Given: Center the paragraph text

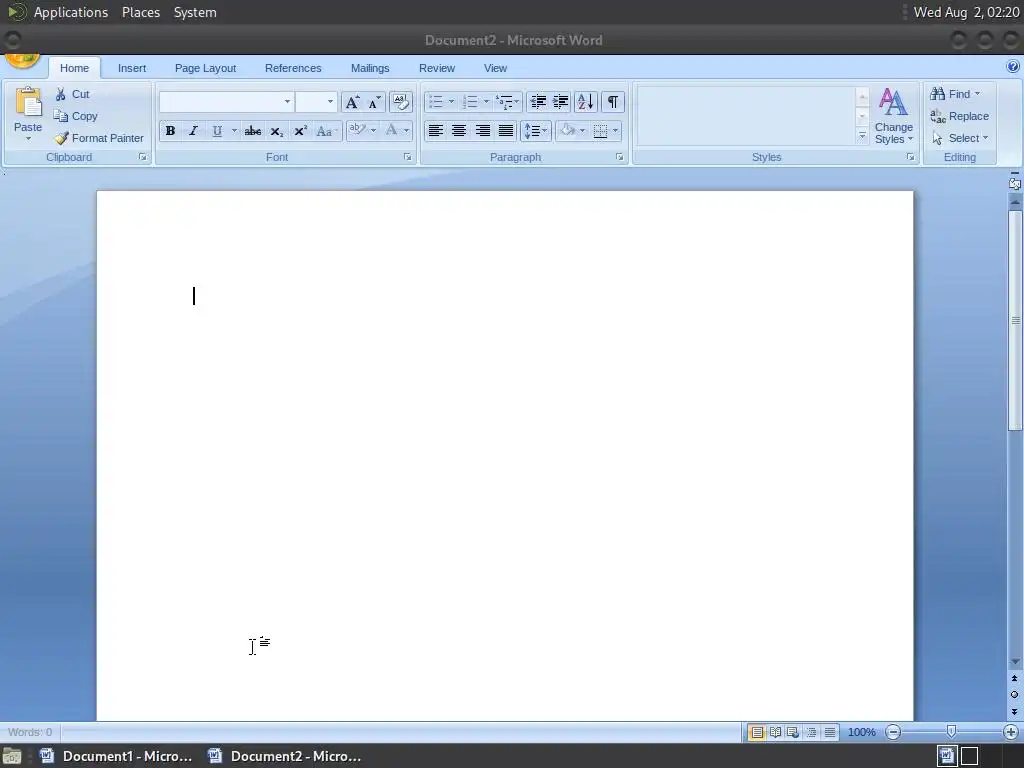Looking at the screenshot, I should (459, 131).
